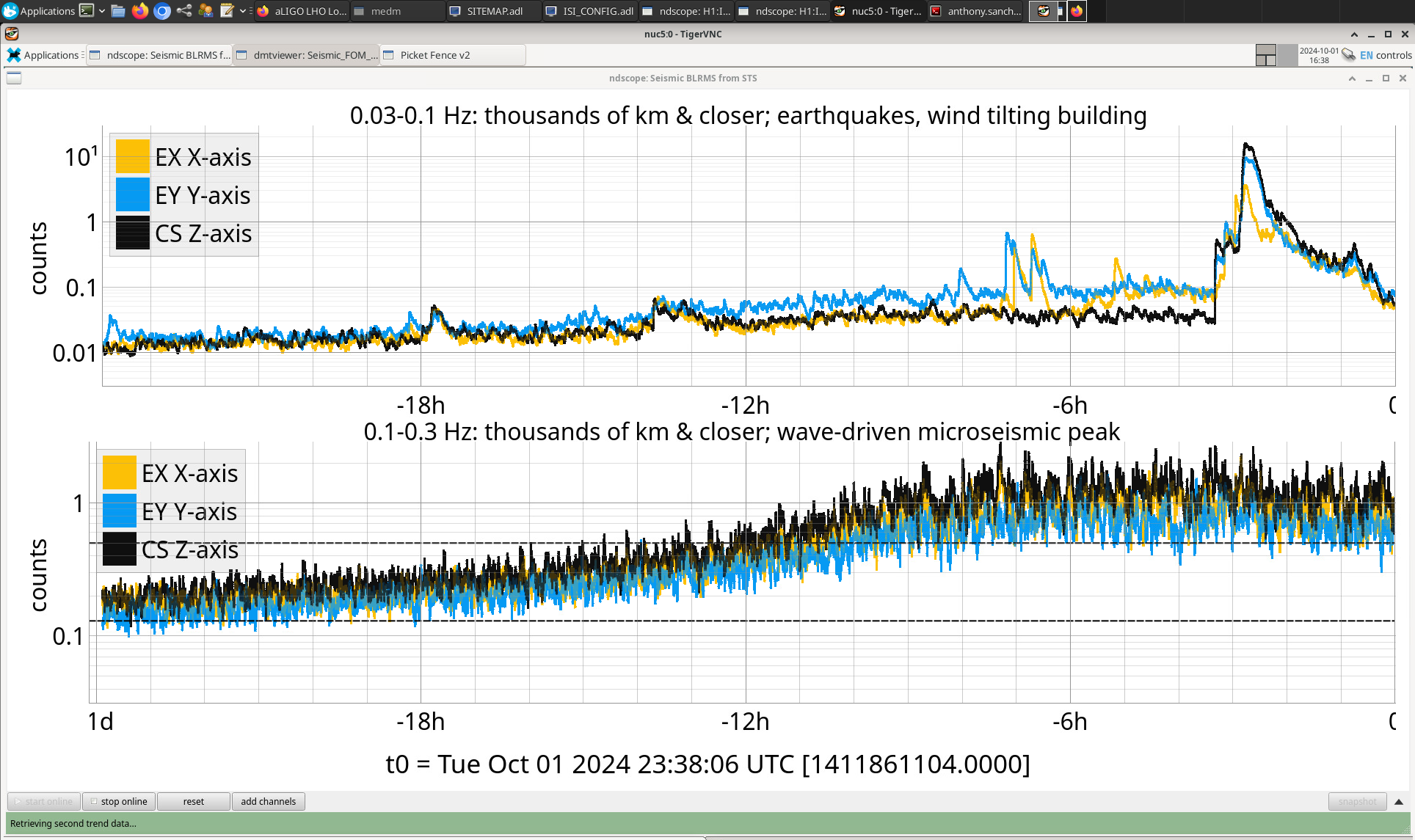This screenshot has width=1415, height=840.
Task: Open the outer Applications menu with mouse logo
Action: point(38,11)
